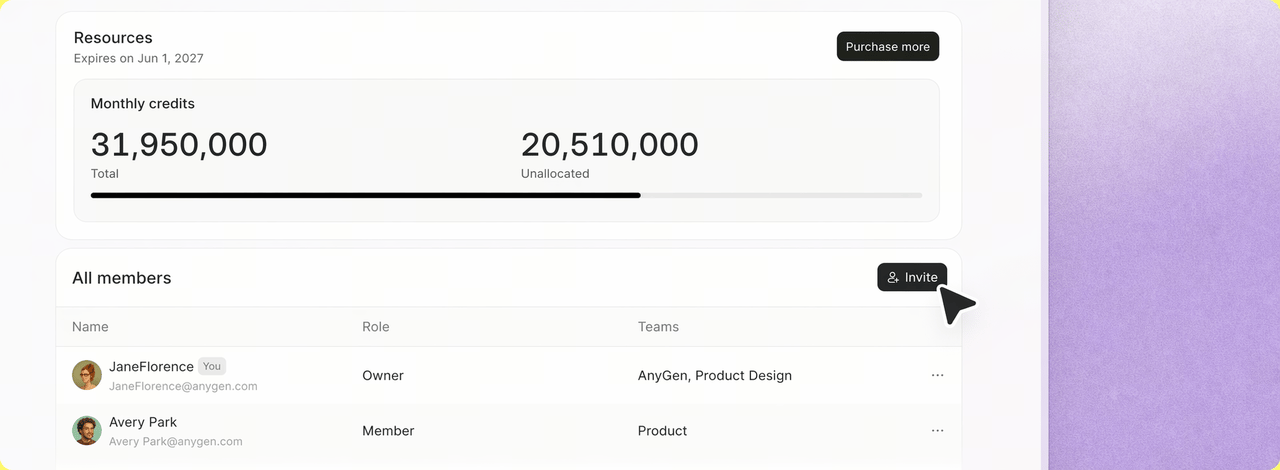This screenshot has height=470, width=1280.
Task: Select the Avery Park@anygen.com email text
Action: (176, 441)
